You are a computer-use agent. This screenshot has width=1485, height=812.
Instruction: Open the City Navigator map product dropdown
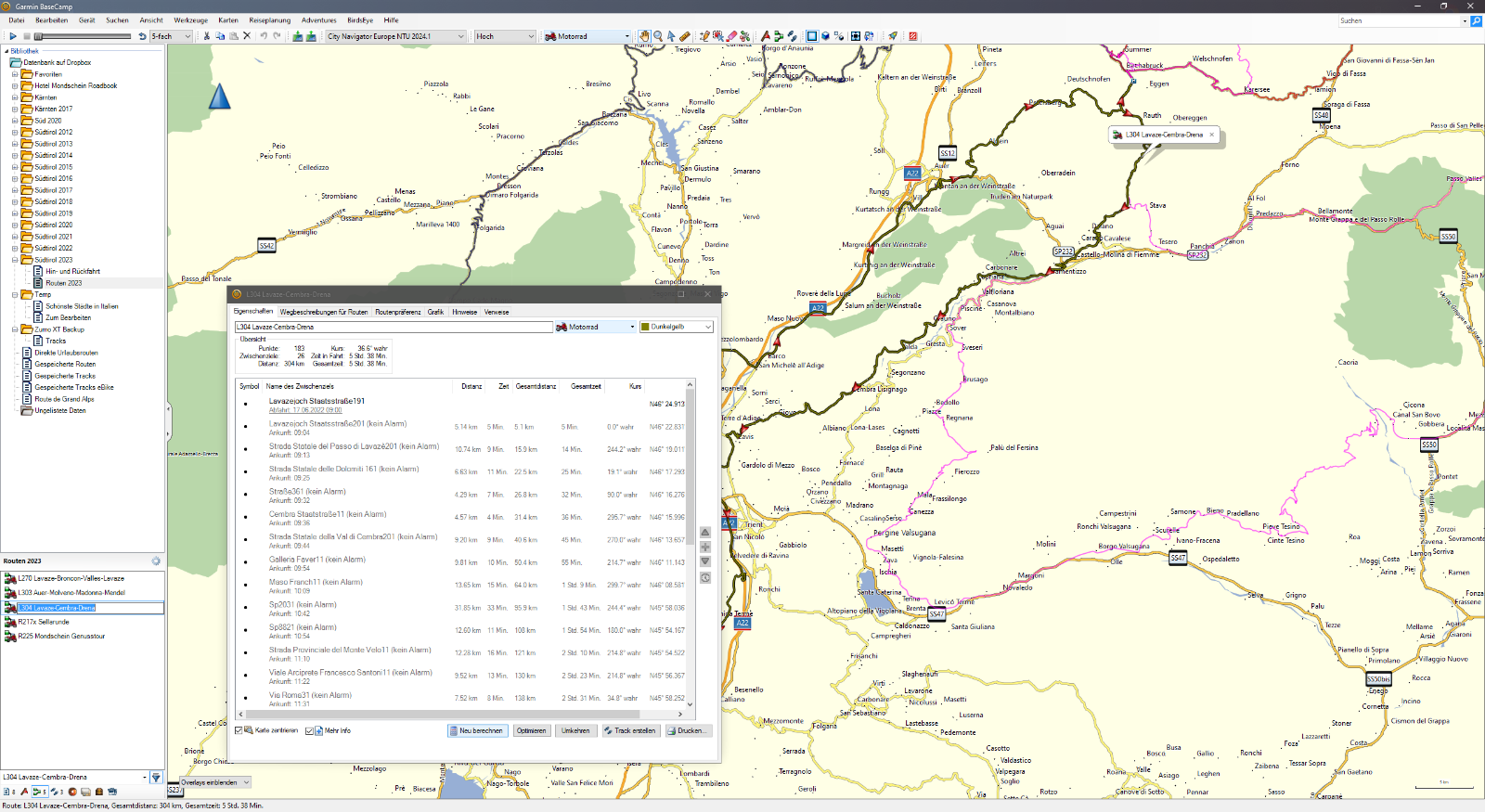pos(395,36)
